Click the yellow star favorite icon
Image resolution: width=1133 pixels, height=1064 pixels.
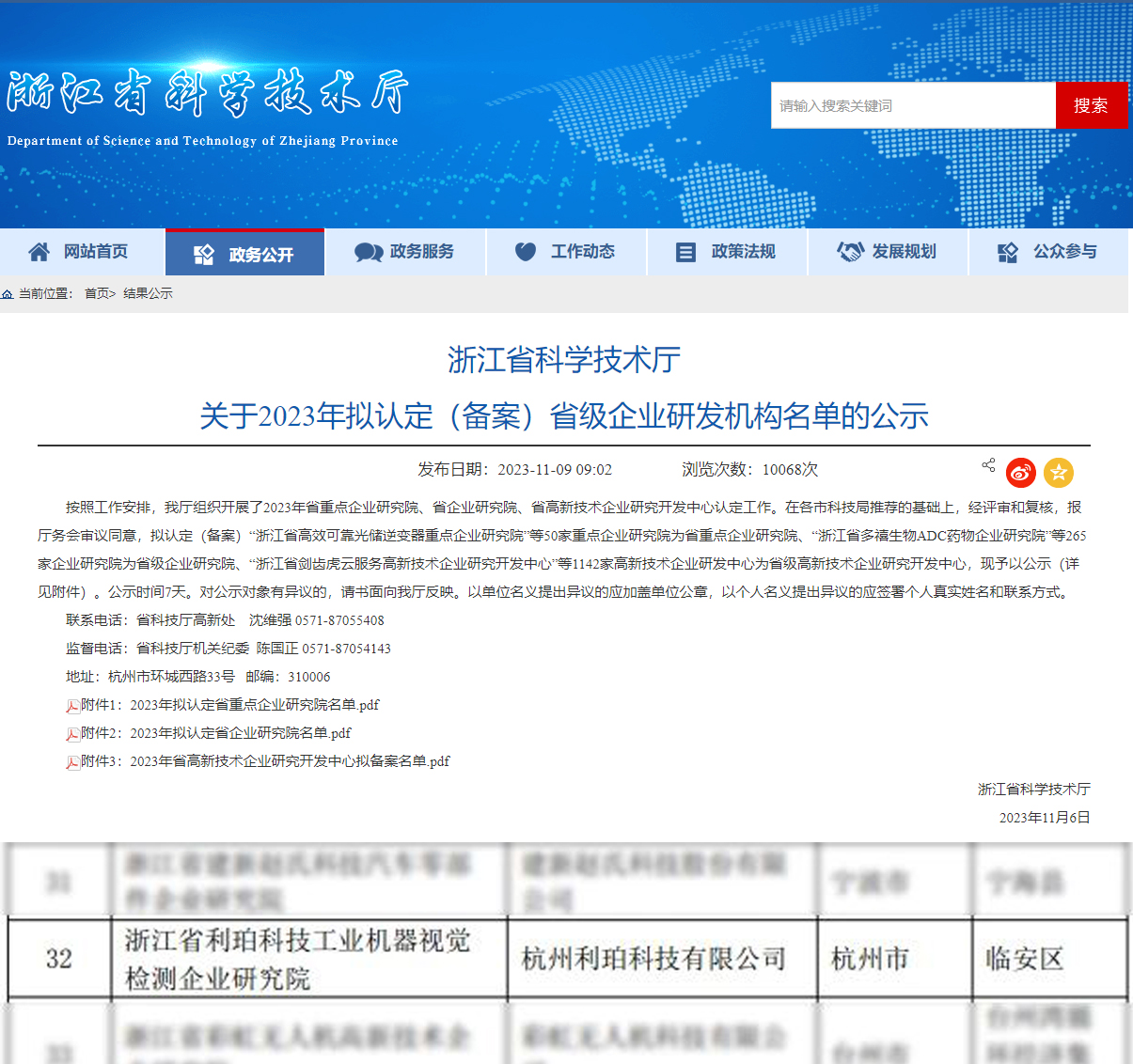tap(1059, 473)
